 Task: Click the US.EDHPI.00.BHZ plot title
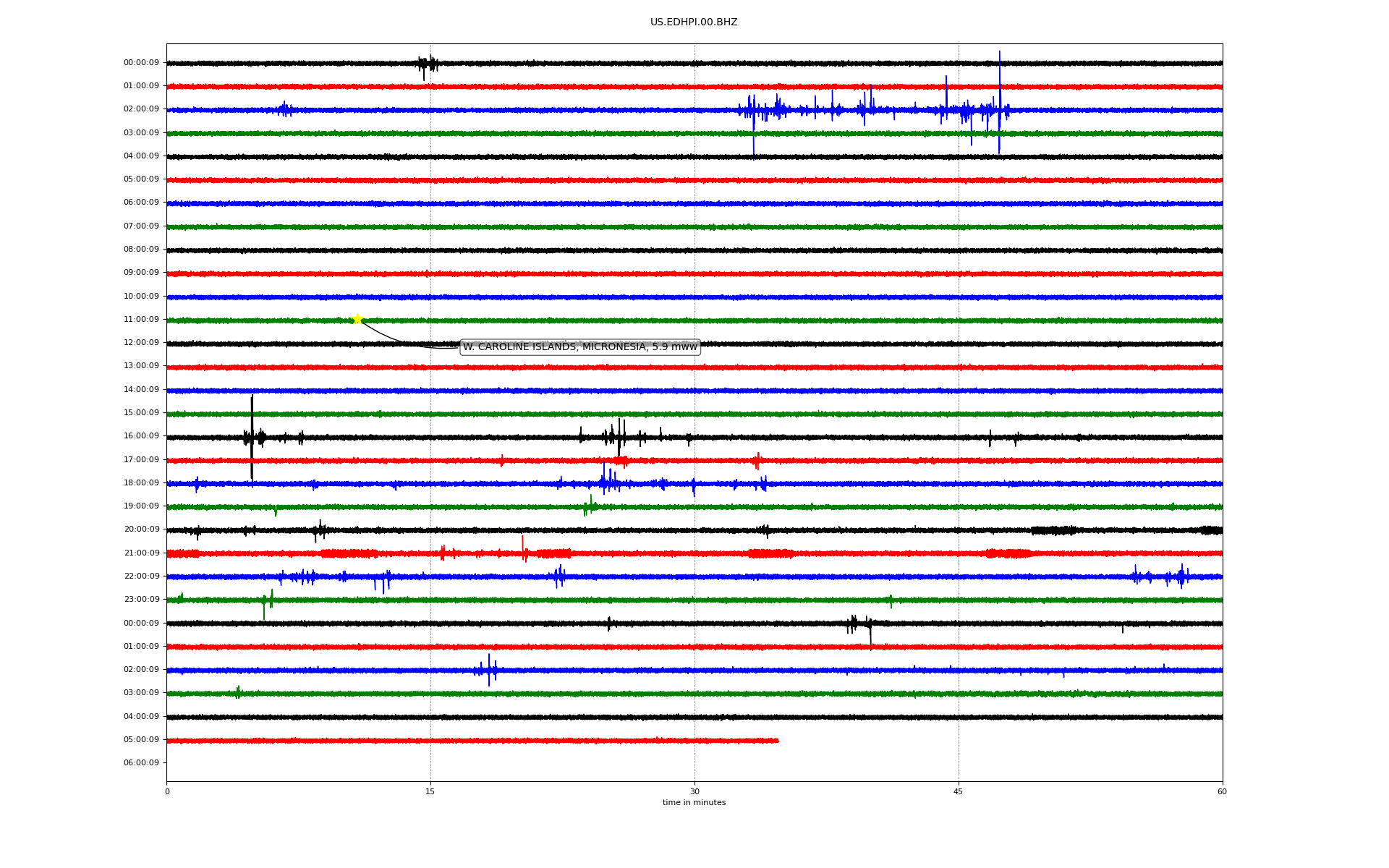tap(693, 22)
